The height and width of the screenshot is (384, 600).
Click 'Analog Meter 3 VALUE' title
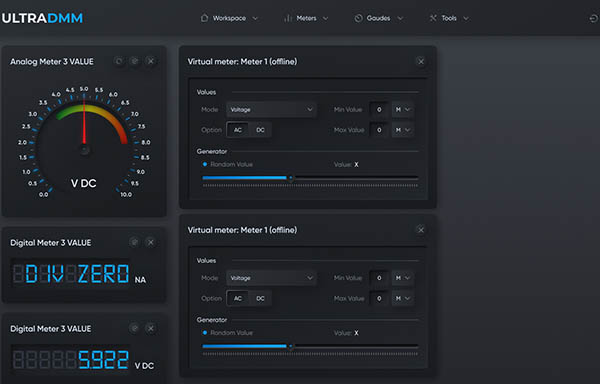pos(52,62)
